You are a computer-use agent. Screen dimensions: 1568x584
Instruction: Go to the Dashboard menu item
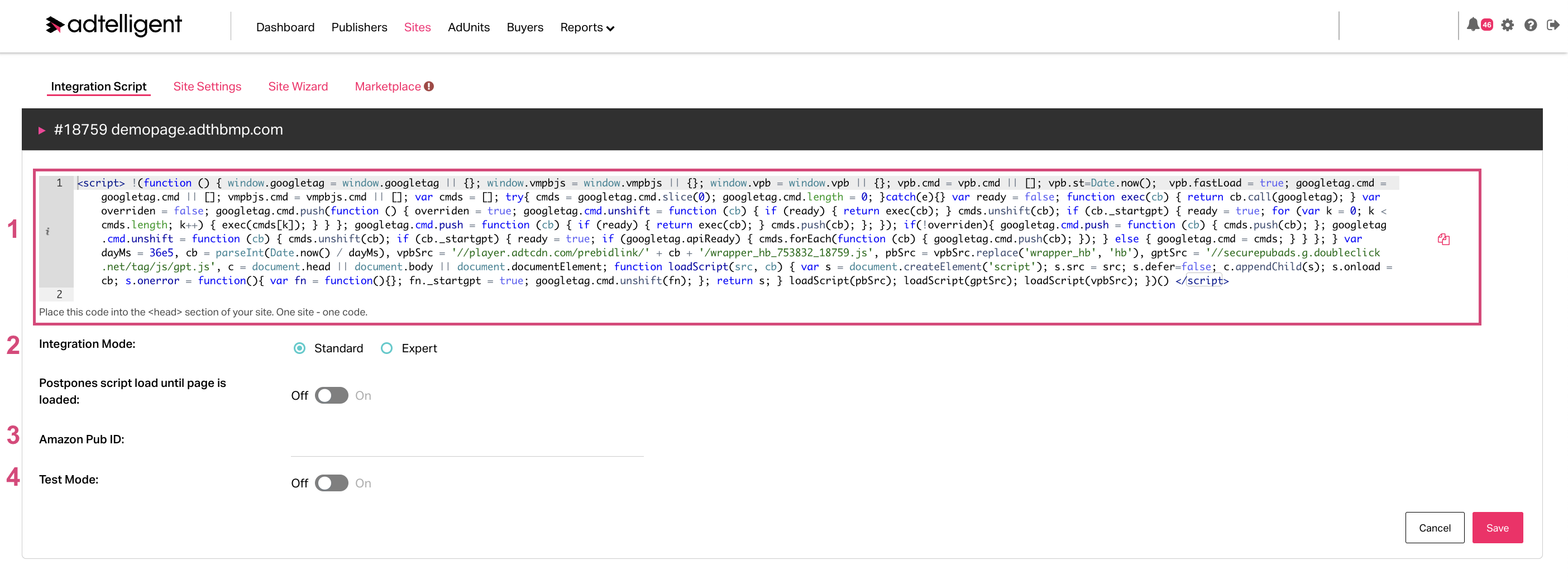tap(285, 27)
